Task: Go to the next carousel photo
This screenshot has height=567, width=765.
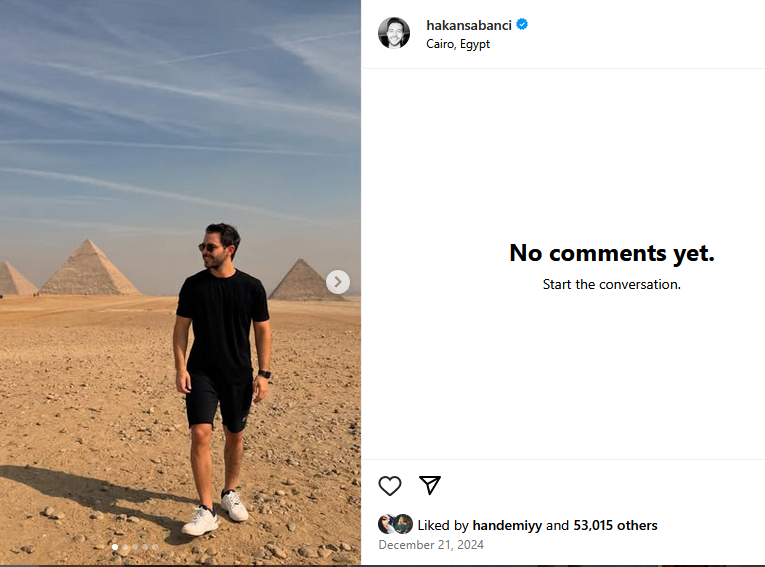Action: pyautogui.click(x=338, y=282)
